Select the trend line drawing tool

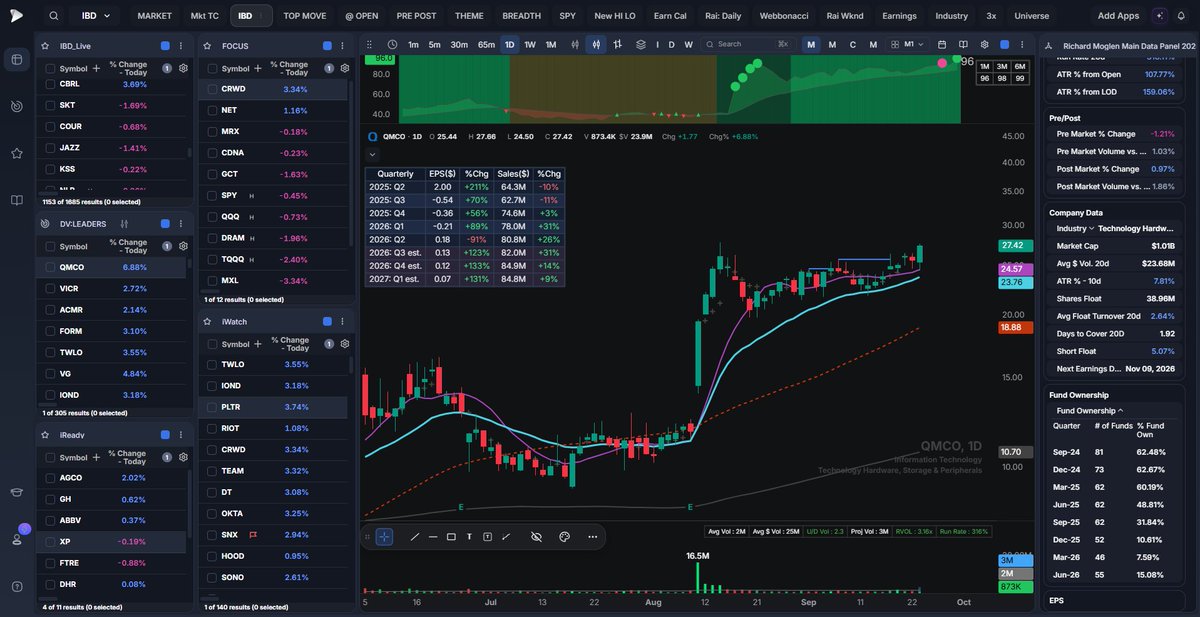coord(415,537)
